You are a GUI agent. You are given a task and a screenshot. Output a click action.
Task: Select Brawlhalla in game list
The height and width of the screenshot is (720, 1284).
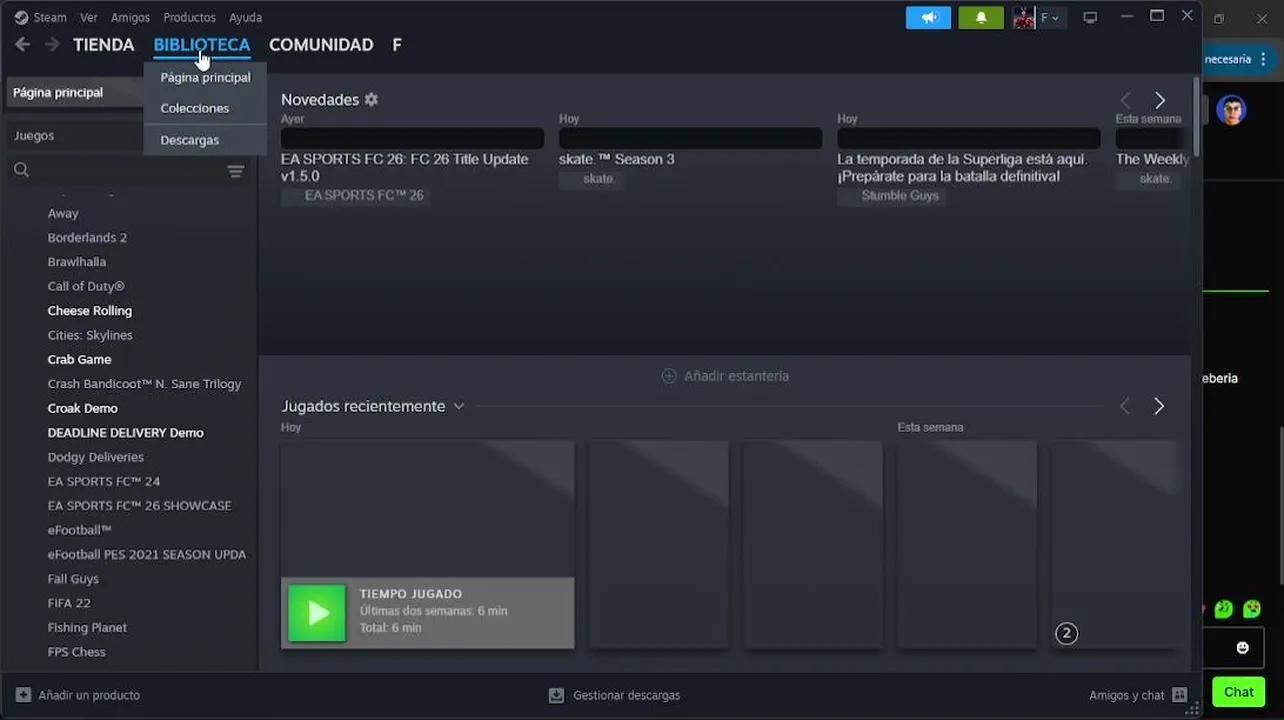tap(77, 262)
